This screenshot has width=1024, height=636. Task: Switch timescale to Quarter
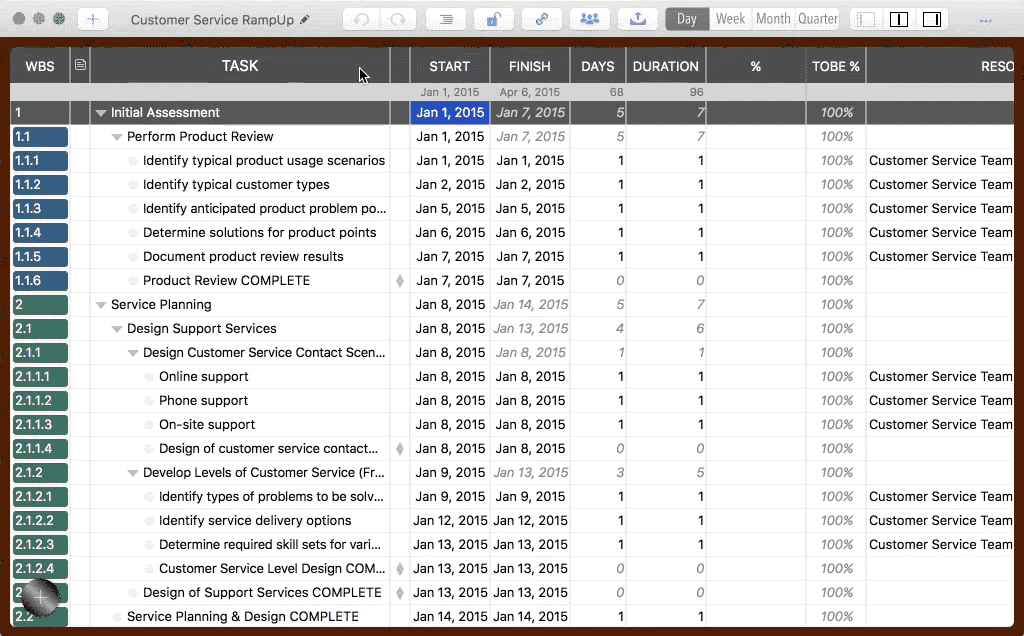817,19
